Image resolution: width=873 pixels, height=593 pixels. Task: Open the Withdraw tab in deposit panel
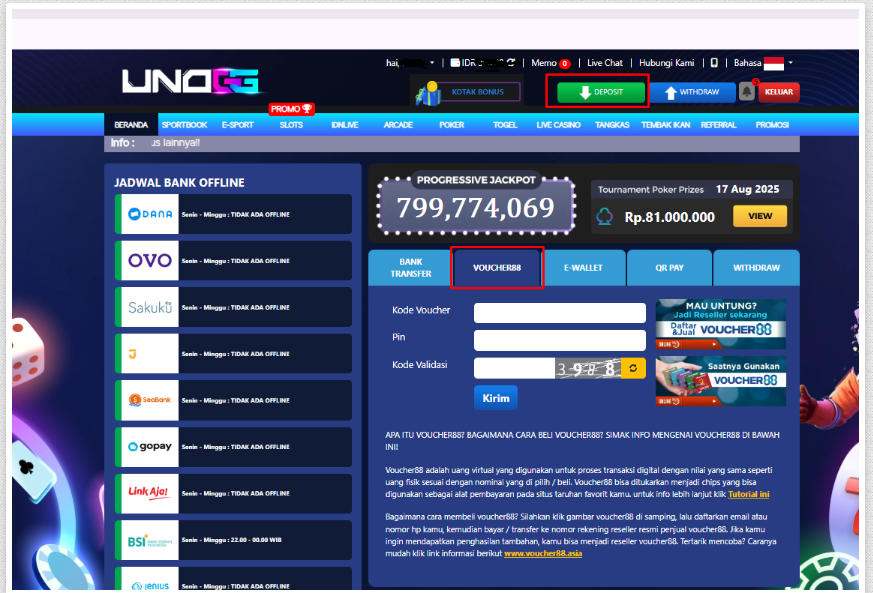[x=756, y=268]
